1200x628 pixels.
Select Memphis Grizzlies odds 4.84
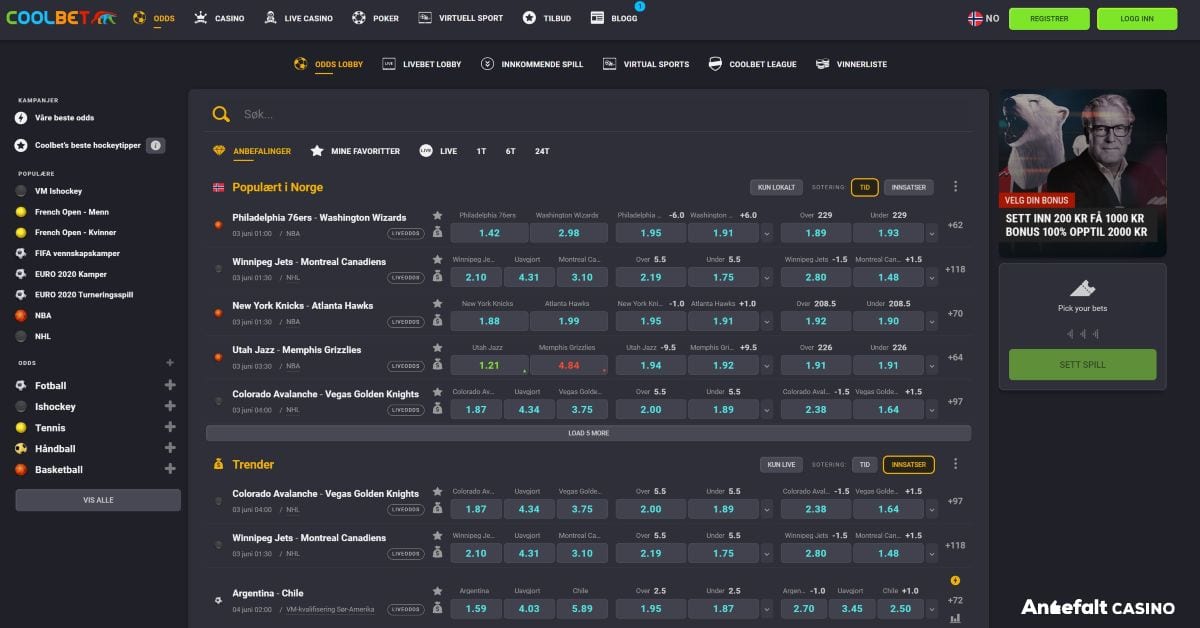pyautogui.click(x=569, y=365)
